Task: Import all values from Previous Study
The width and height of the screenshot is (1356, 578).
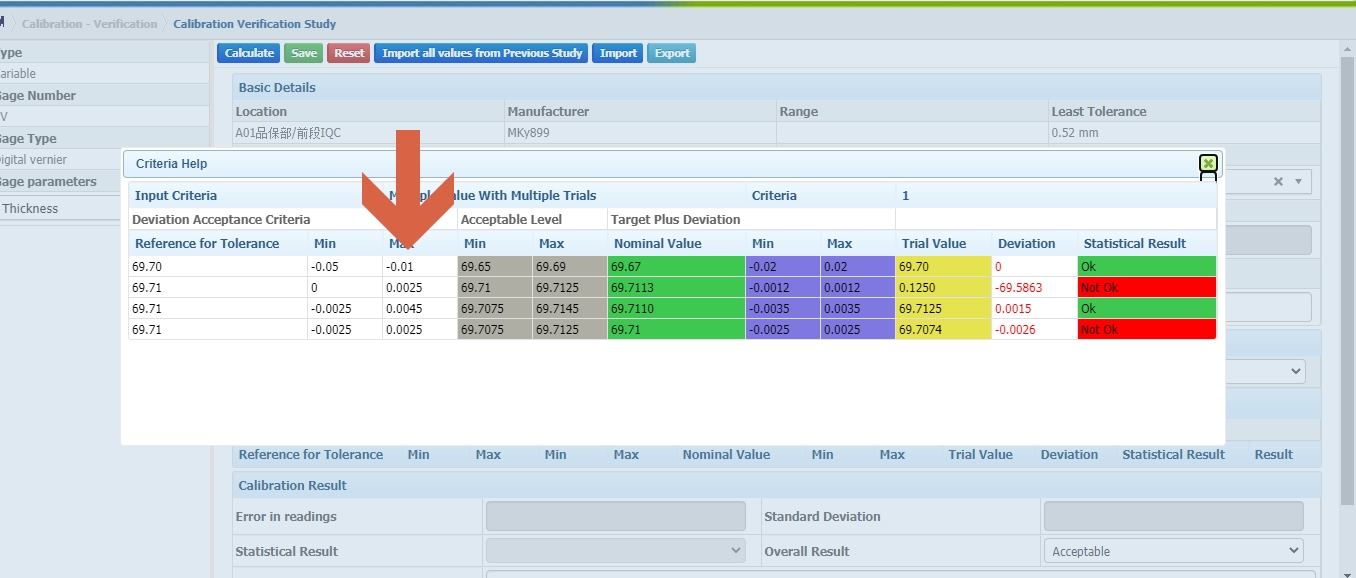Action: tap(482, 53)
